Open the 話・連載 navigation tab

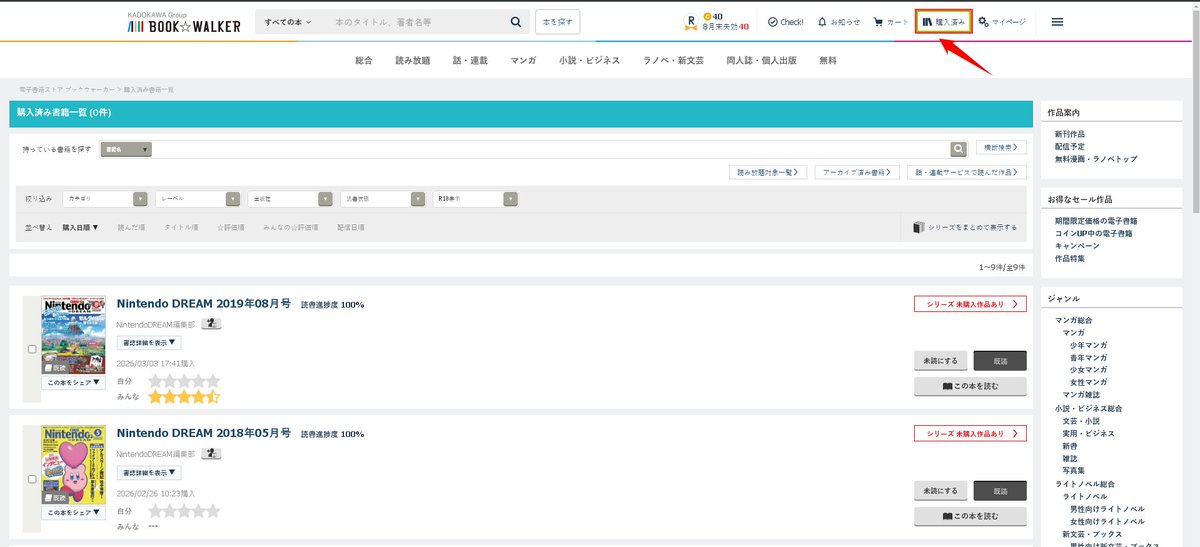click(470, 60)
